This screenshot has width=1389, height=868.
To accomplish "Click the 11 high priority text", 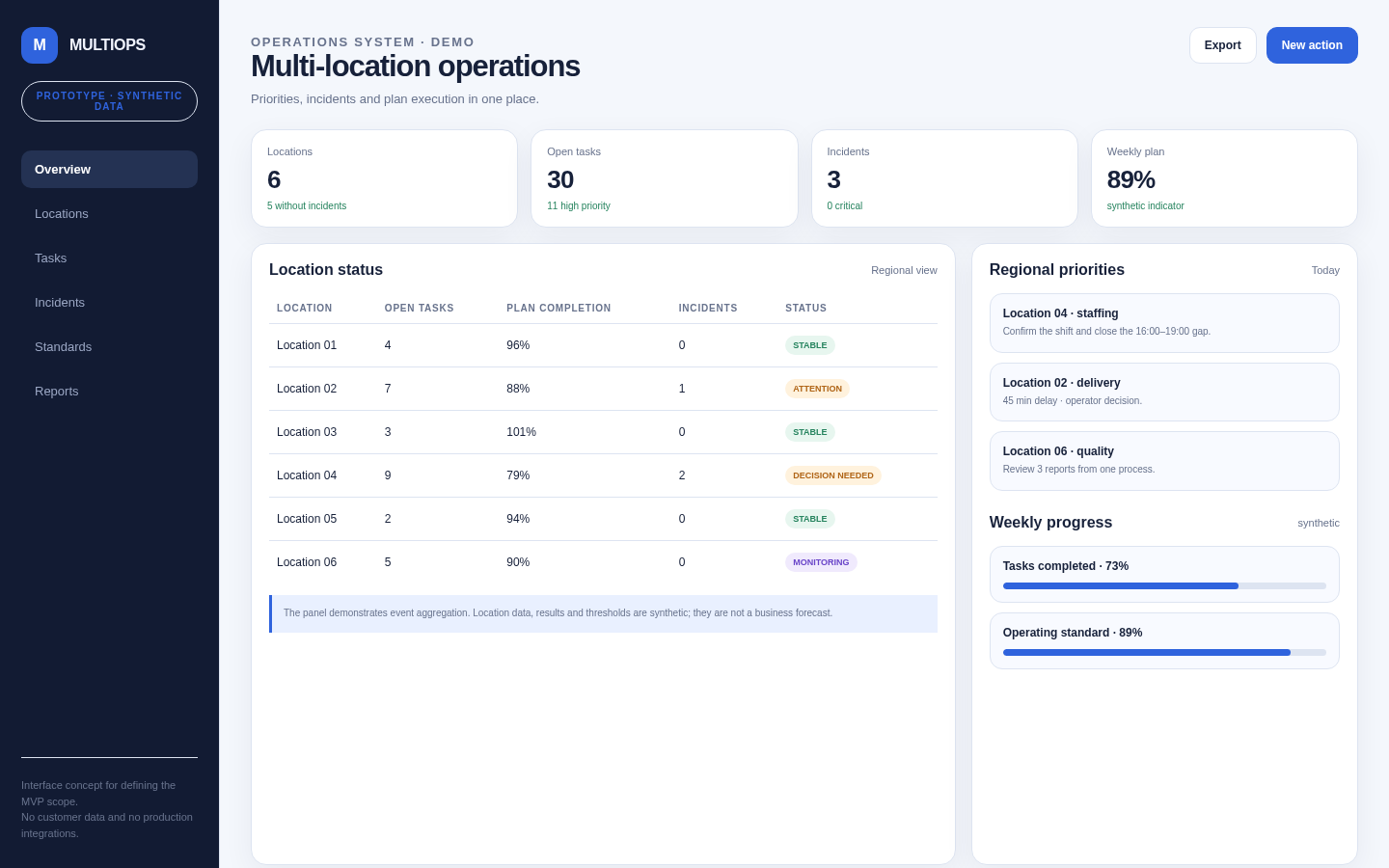I will coord(579,206).
